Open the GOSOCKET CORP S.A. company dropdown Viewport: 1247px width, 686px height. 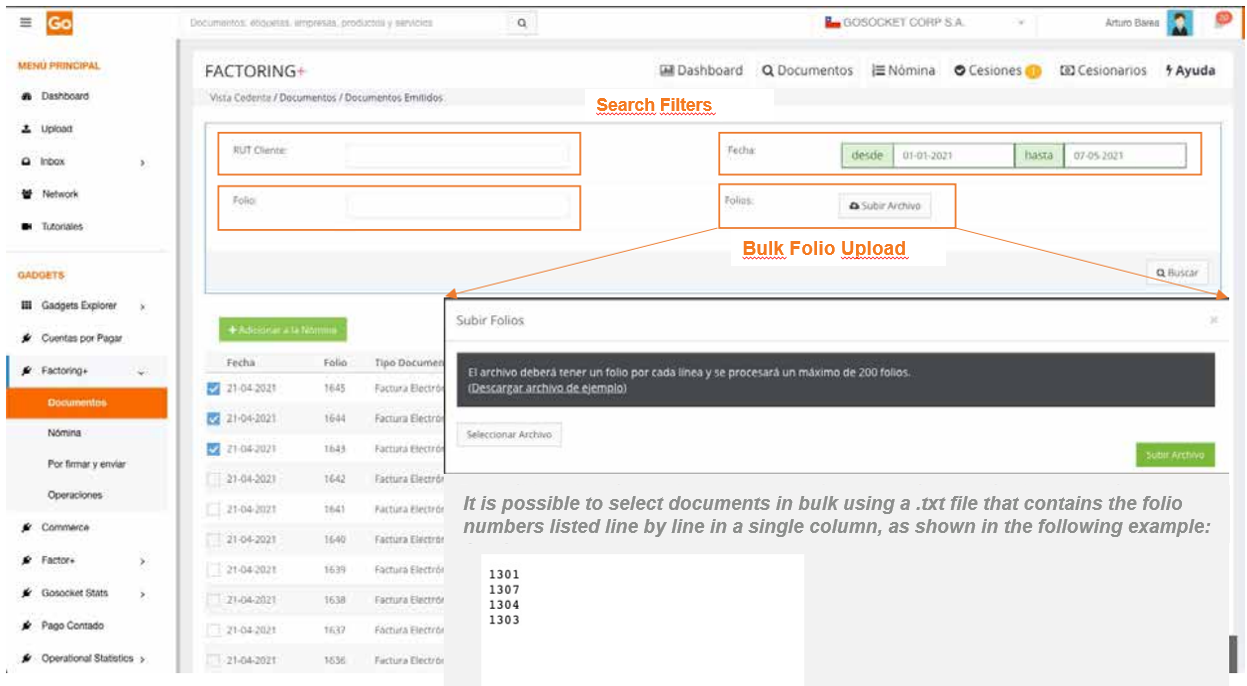[925, 22]
